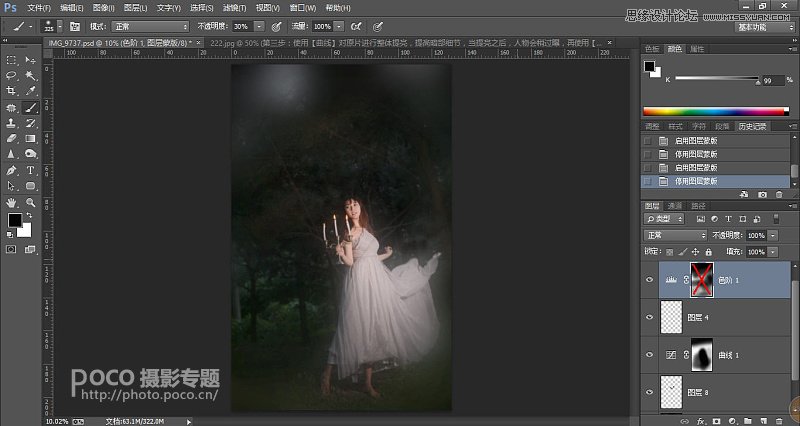The width and height of the screenshot is (800, 426).
Task: Select the 色阶 1 layer mask thumbnail
Action: (702, 280)
